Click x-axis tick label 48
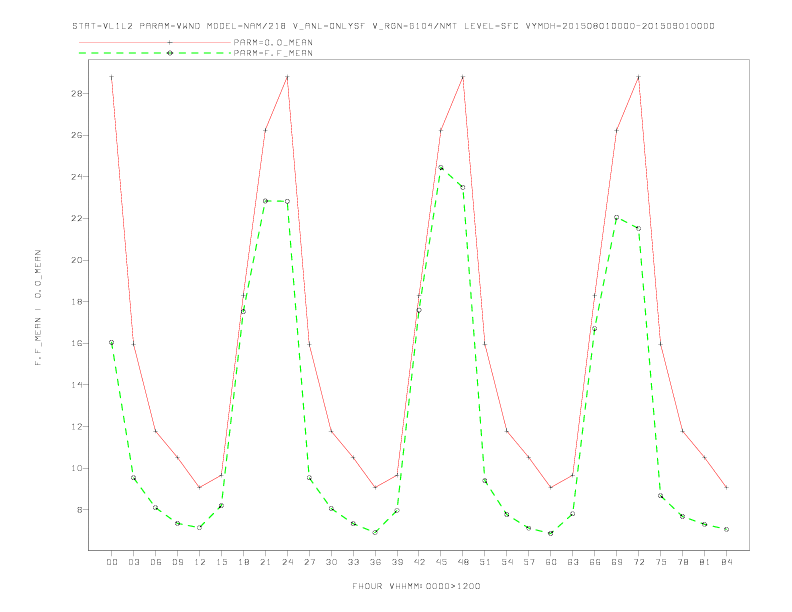 (463, 562)
